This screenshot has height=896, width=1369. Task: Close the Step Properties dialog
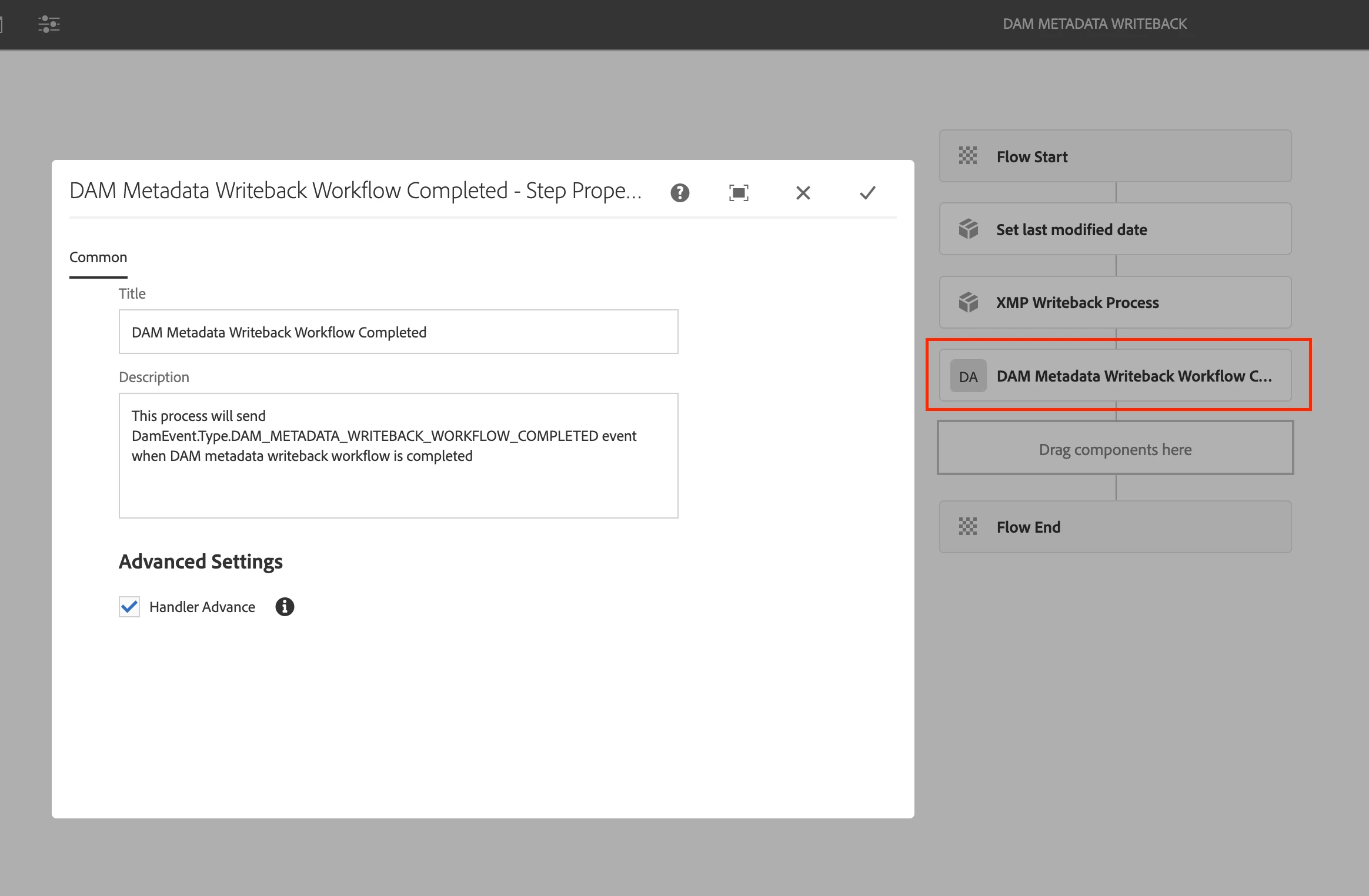point(803,193)
